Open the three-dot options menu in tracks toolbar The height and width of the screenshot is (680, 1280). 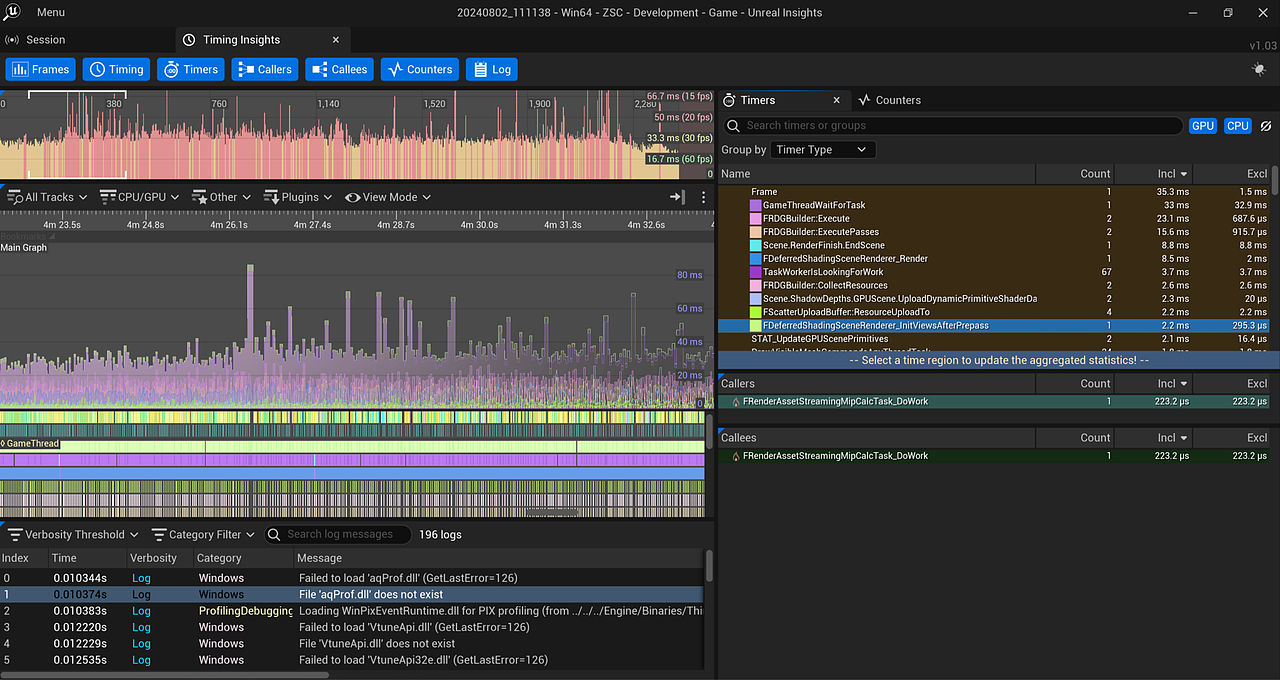703,197
